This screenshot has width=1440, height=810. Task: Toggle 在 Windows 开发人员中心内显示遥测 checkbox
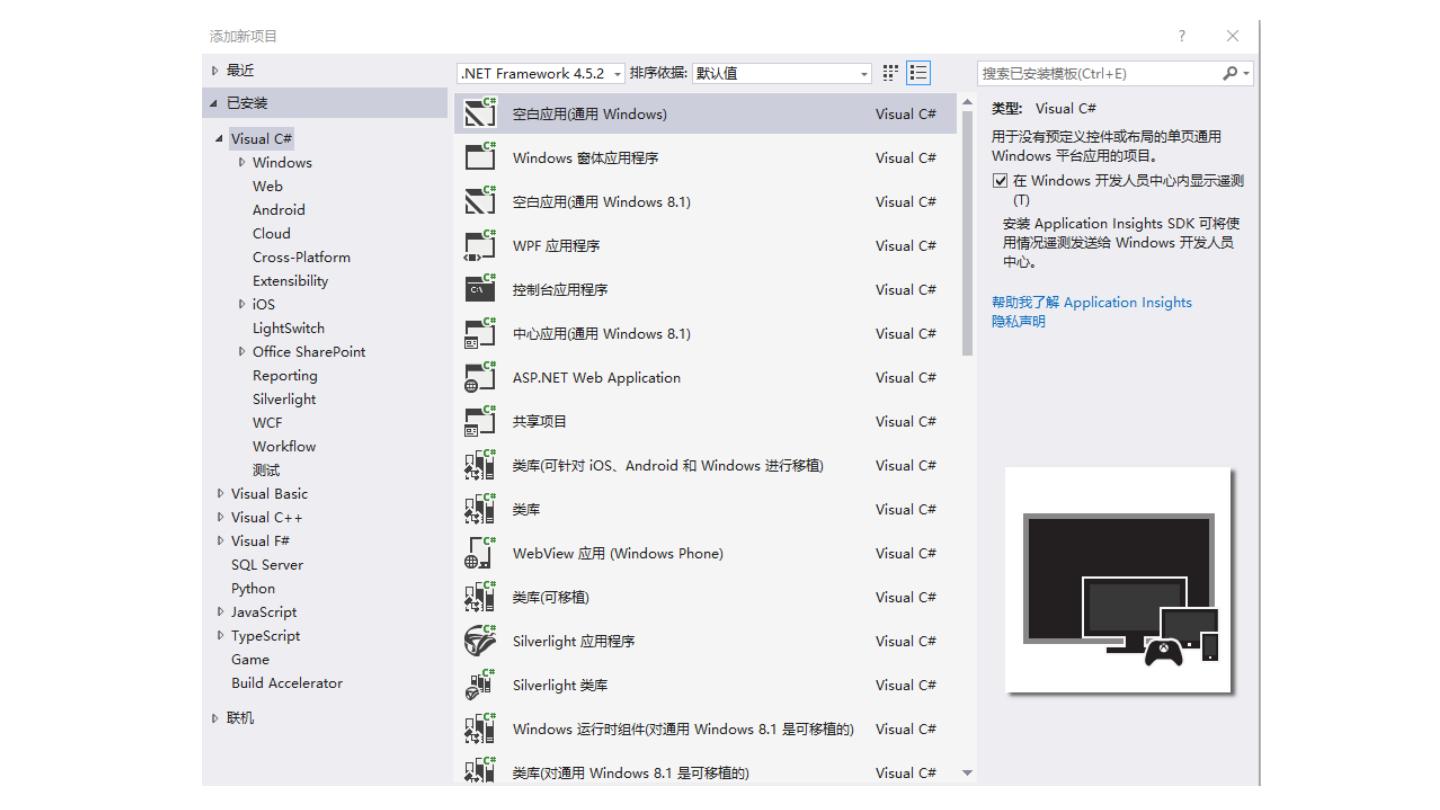(999, 180)
